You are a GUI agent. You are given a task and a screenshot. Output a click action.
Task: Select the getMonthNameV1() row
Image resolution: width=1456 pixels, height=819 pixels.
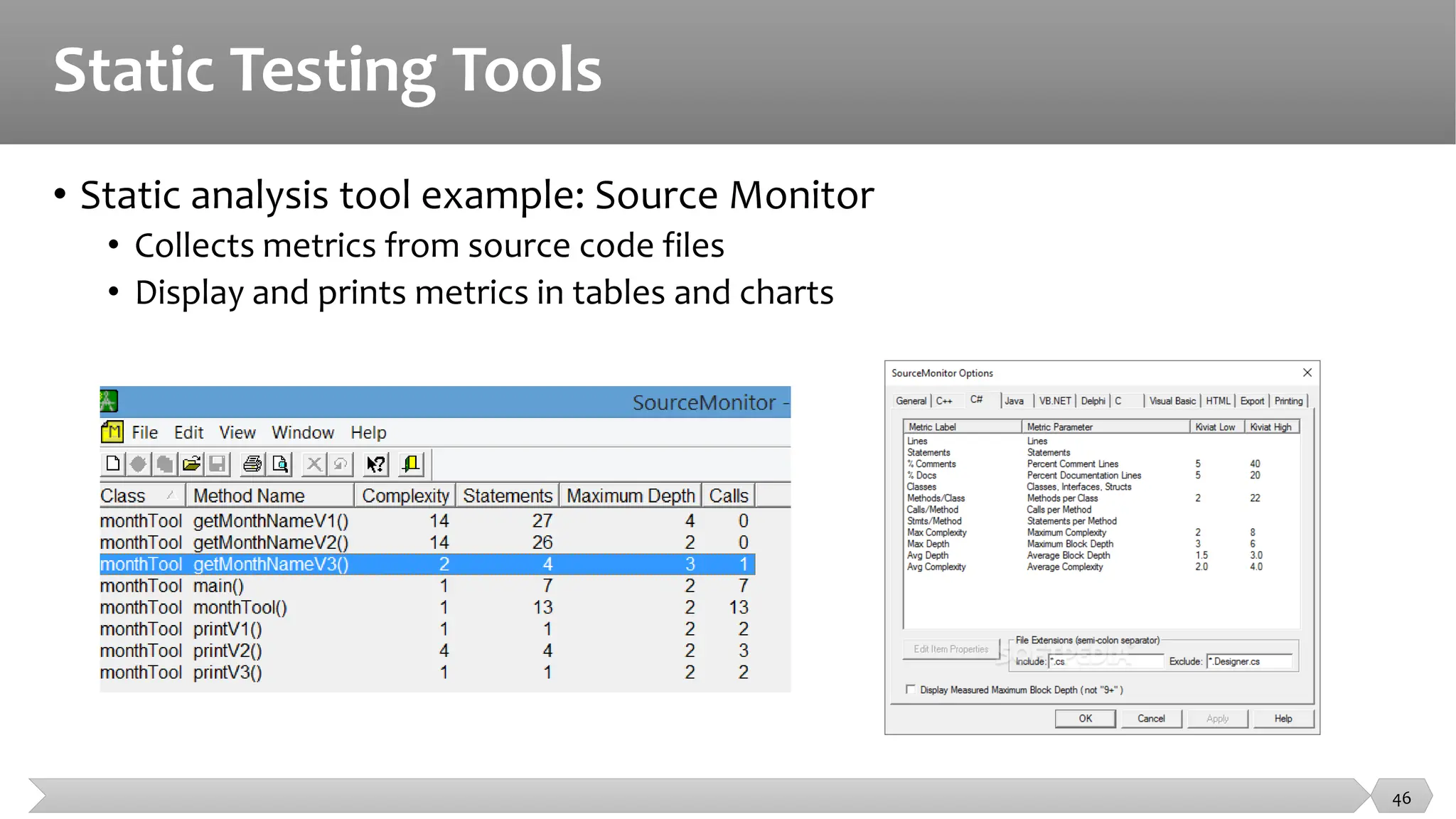click(427, 521)
